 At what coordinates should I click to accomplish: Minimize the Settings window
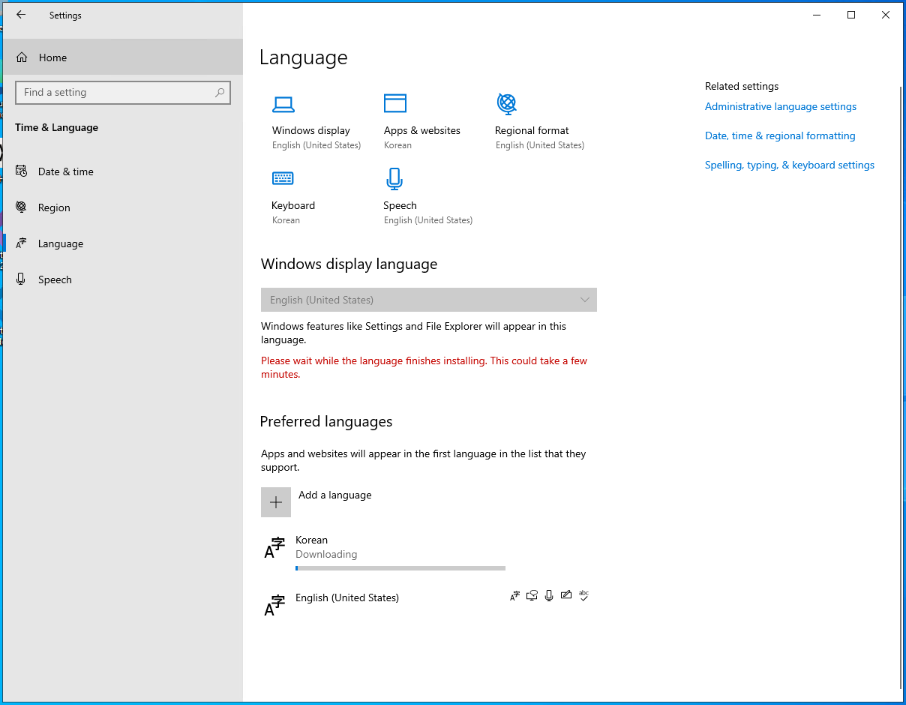coord(816,15)
